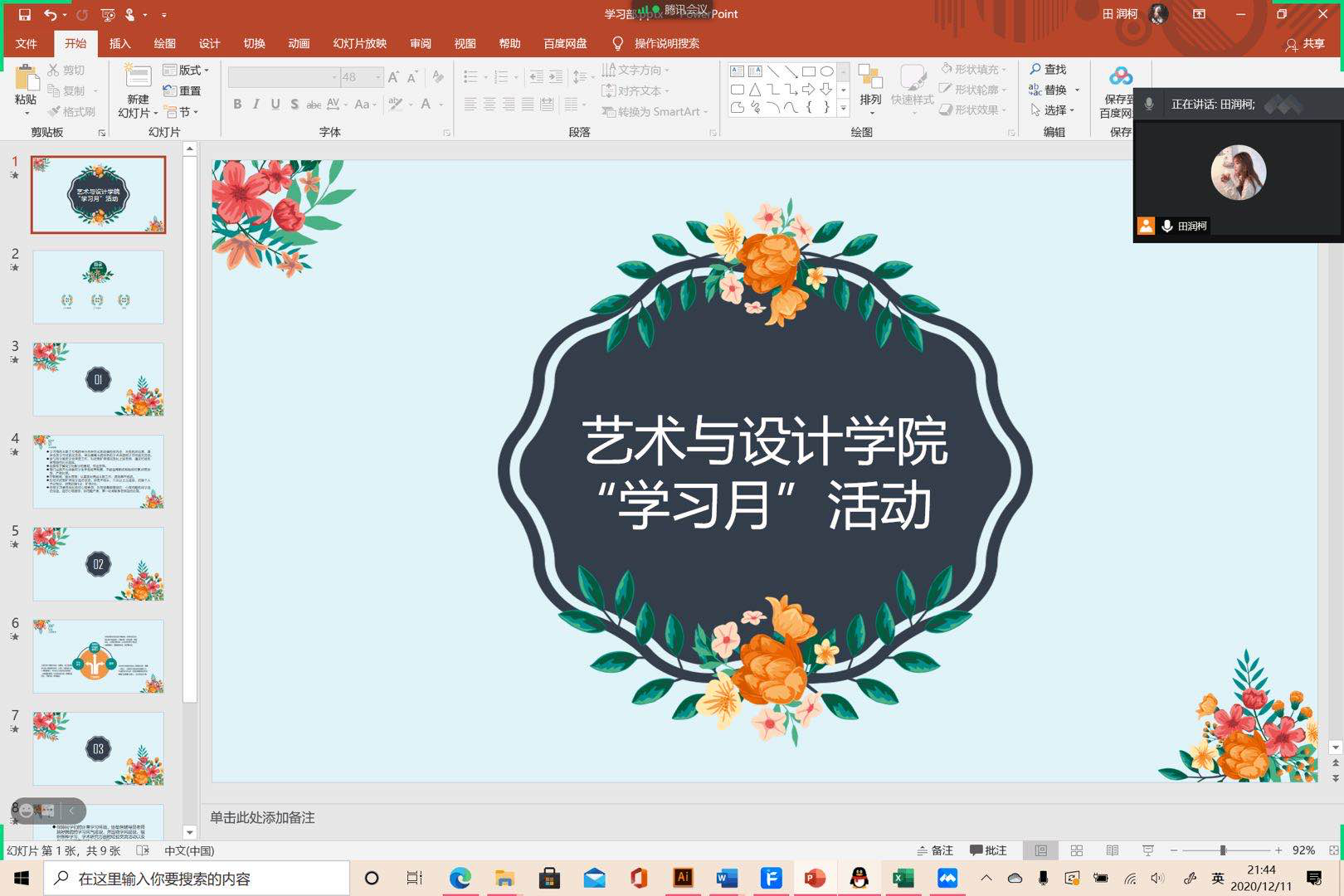The image size is (1344, 896).
Task: Open Adobe Illustrator from the taskbar
Action: click(683, 878)
